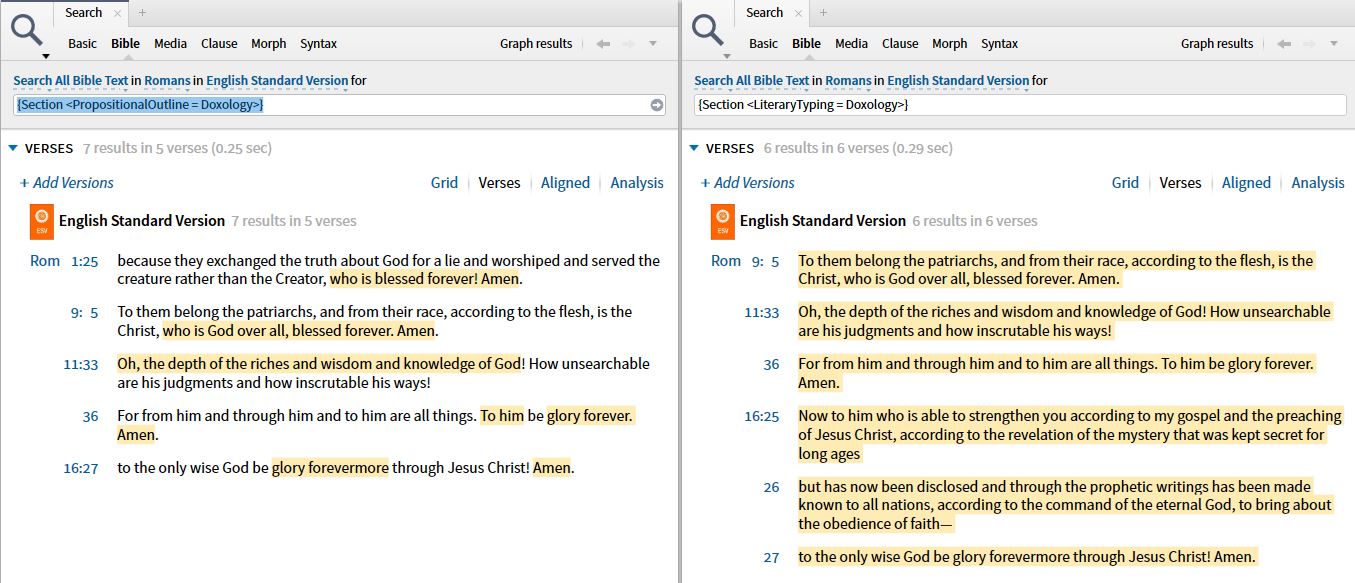The height and width of the screenshot is (583, 1355).
Task: Open left panel history dropdown arrow
Action: tap(653, 44)
